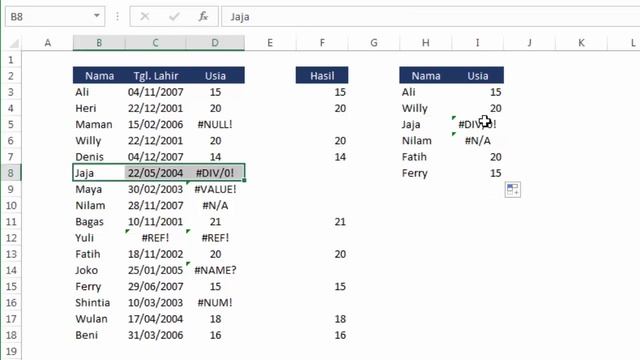Select Willy in the column H table

click(426, 108)
